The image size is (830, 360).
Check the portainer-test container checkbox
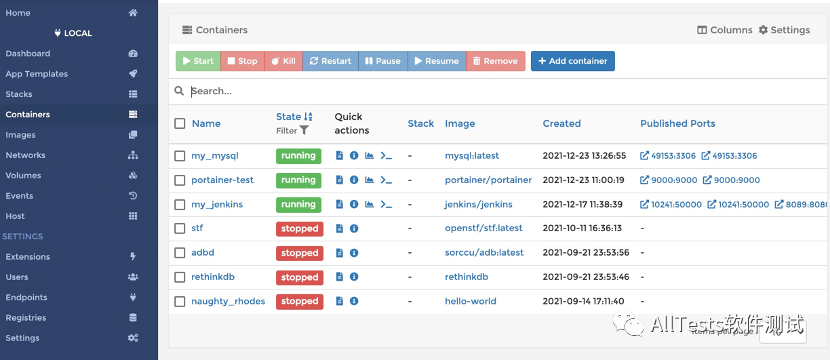[180, 180]
